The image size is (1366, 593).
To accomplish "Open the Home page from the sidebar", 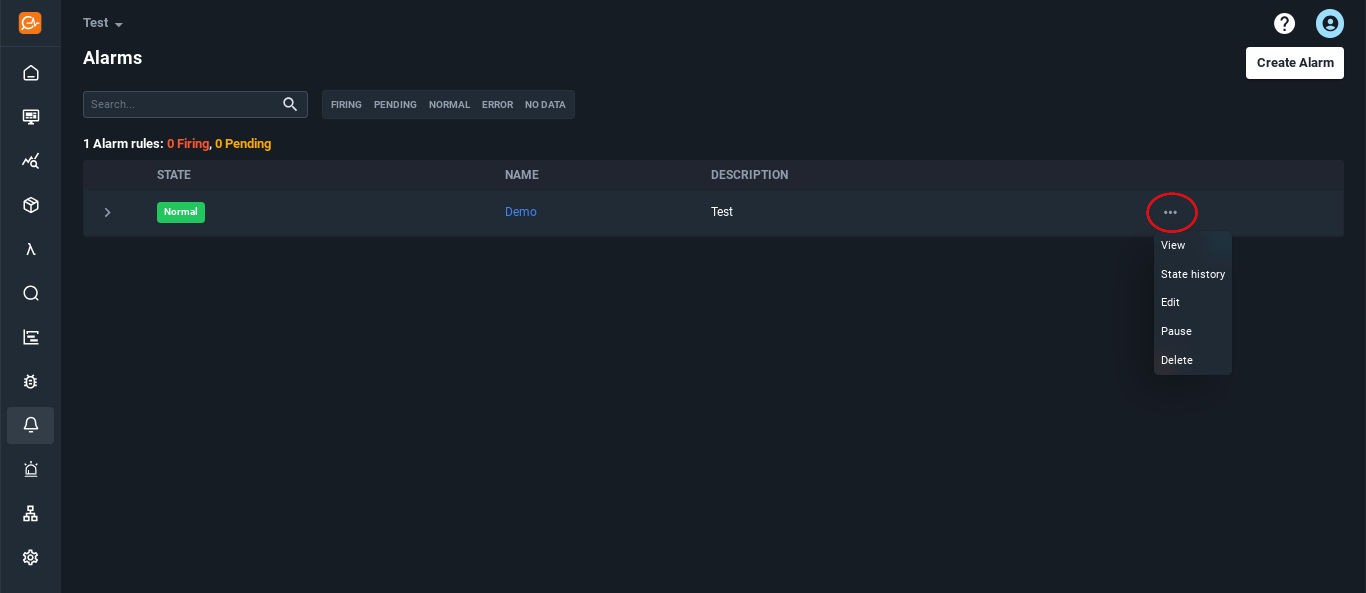I will pos(30,72).
